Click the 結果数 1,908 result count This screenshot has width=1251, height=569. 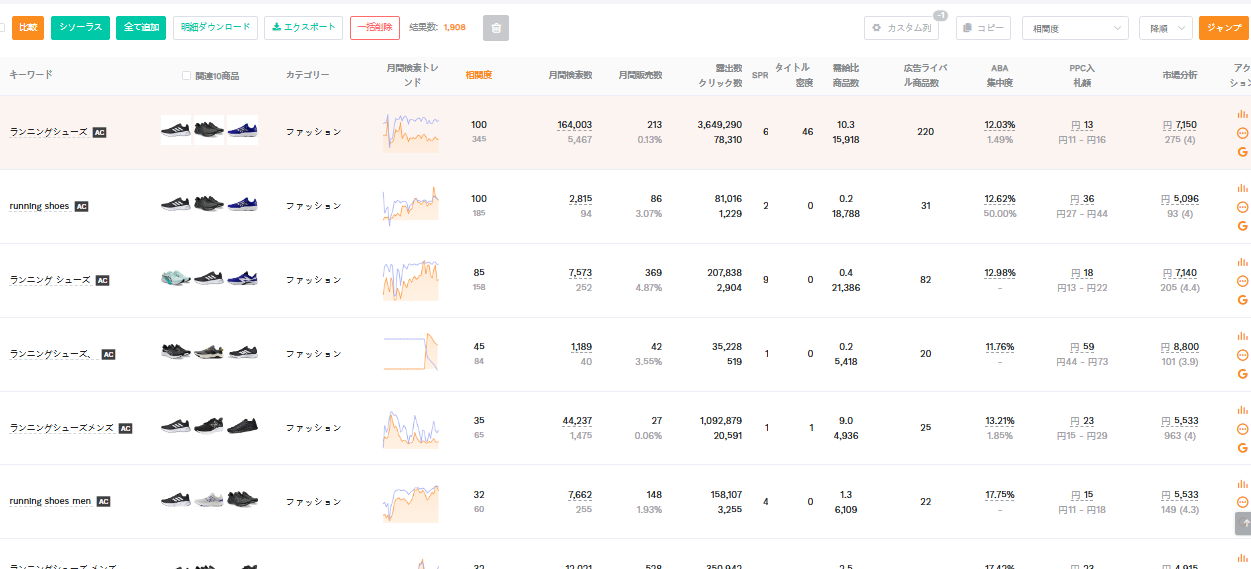[437, 28]
